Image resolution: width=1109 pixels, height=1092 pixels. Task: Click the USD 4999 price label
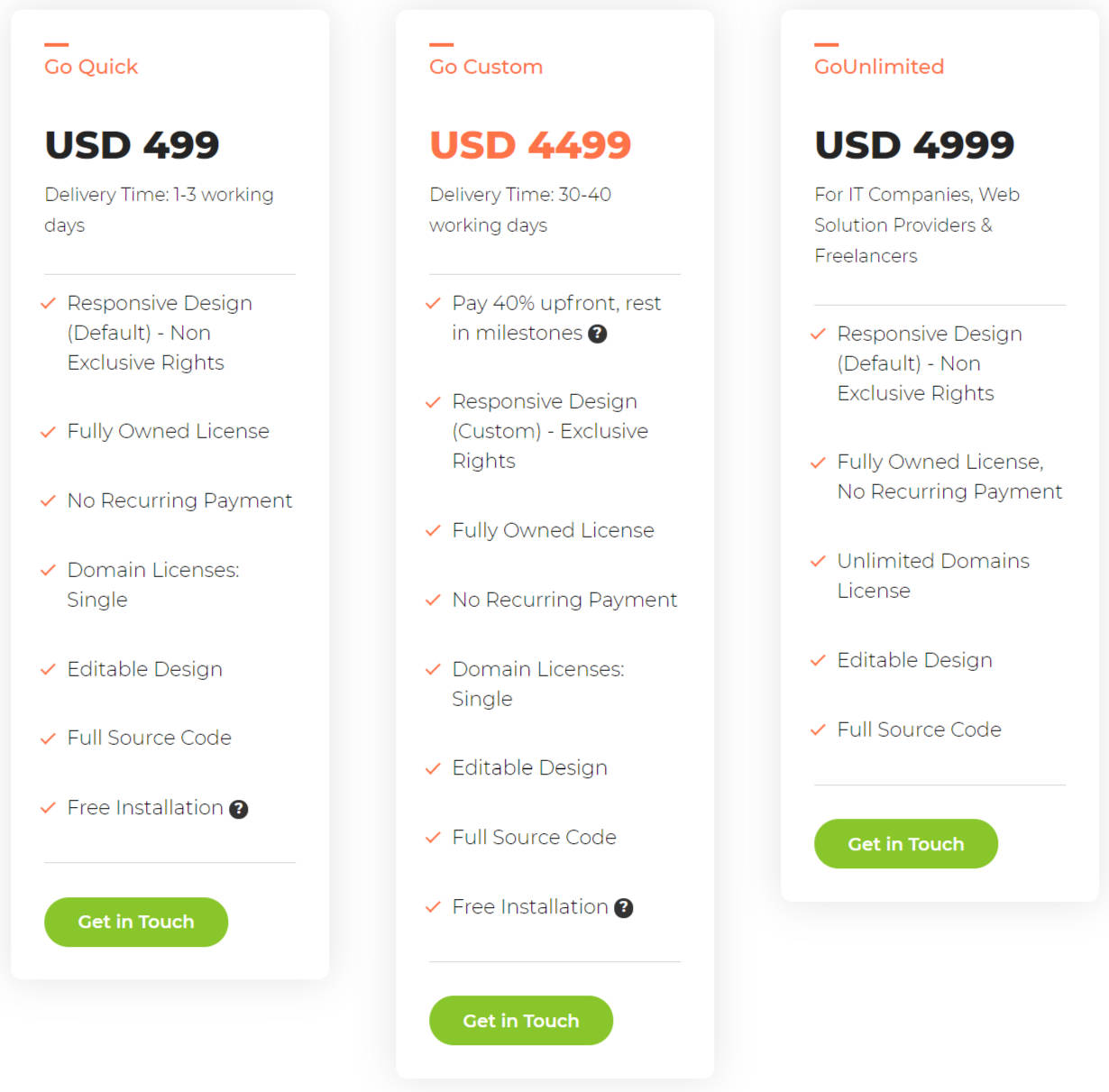click(x=914, y=144)
